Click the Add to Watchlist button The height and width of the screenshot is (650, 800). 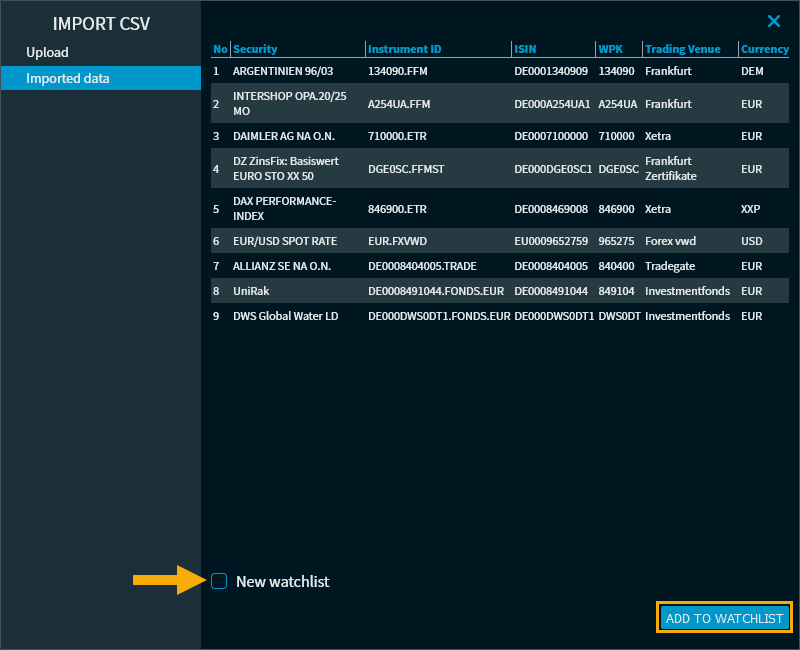724,618
